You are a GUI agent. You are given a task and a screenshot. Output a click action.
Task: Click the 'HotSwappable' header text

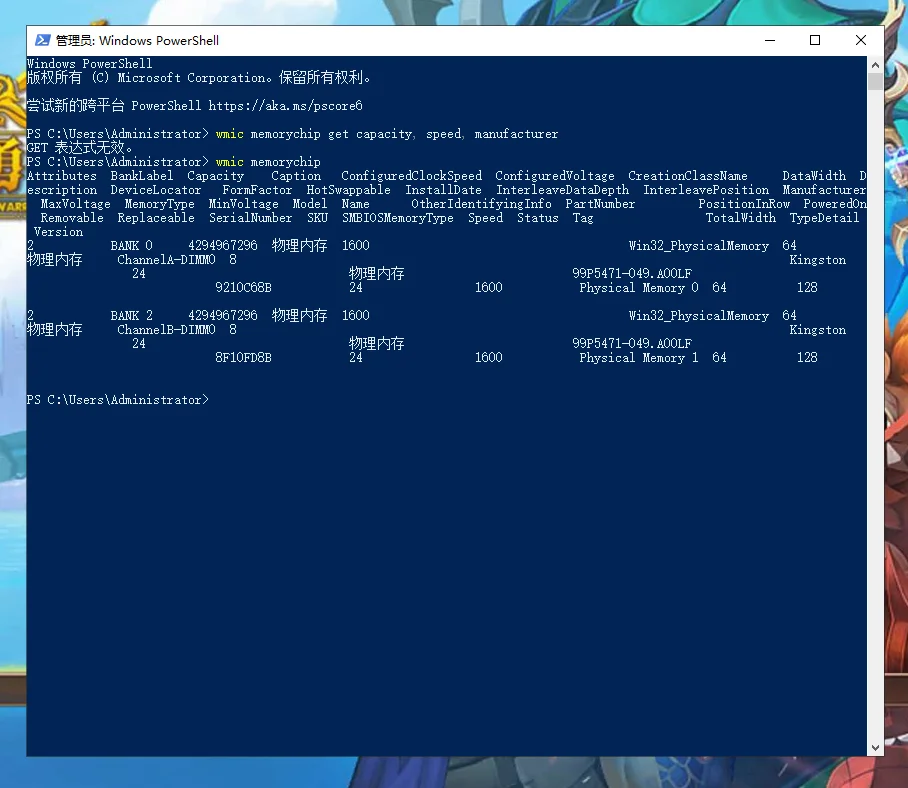coord(348,190)
